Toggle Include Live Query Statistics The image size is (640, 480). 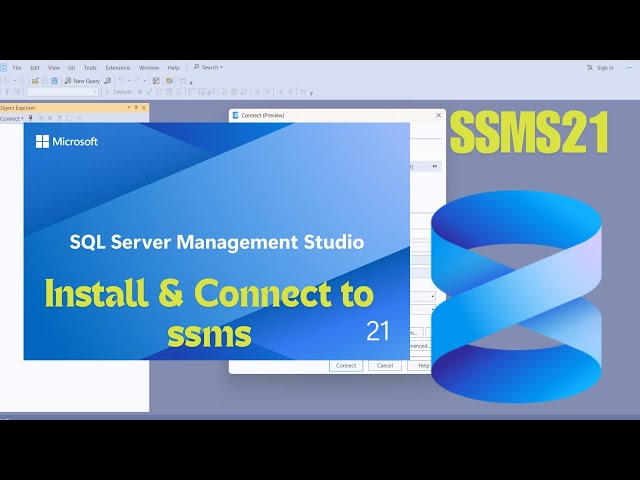(x=201, y=92)
